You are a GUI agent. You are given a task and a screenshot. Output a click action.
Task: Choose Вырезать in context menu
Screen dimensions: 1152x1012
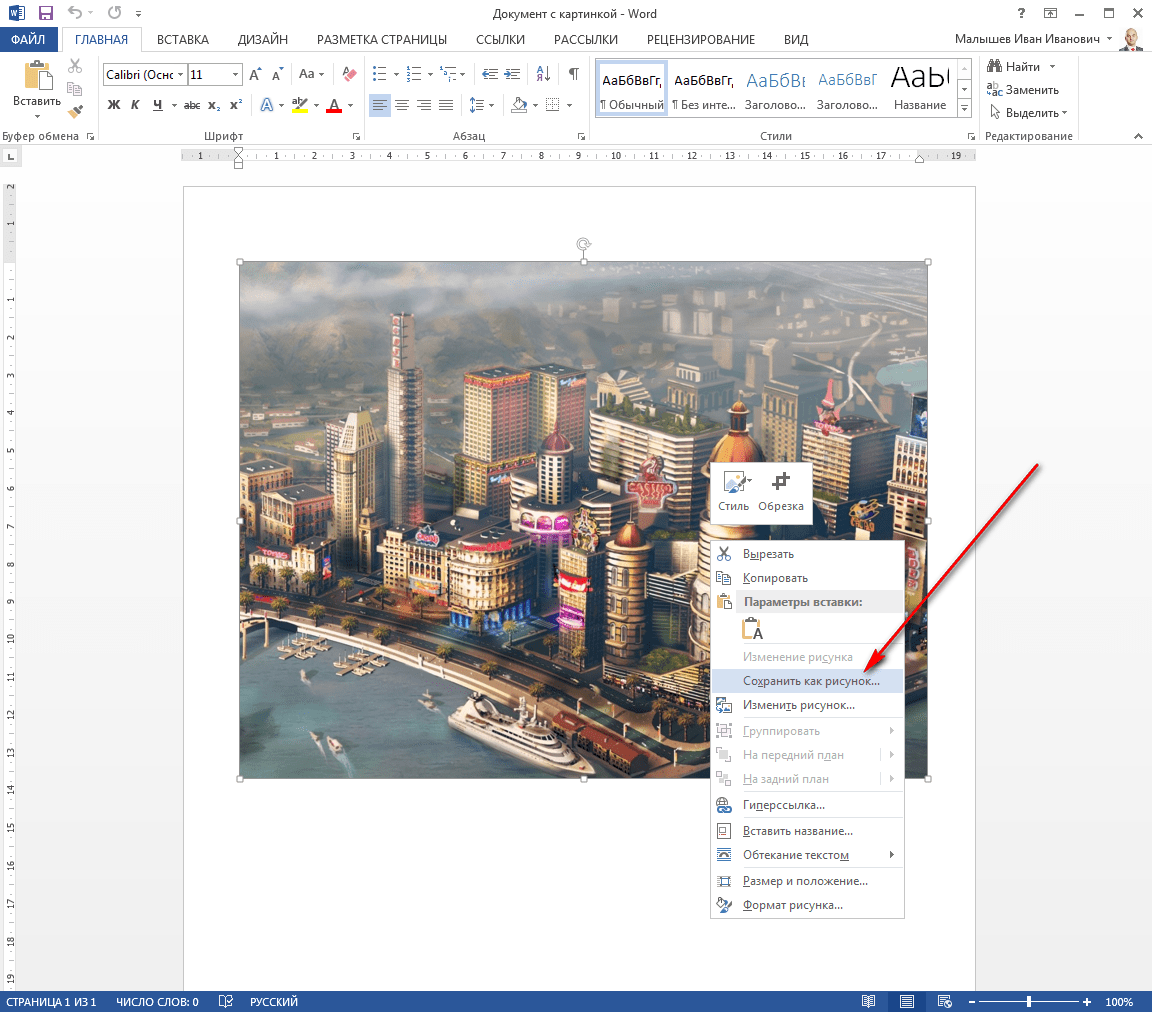pos(807,554)
